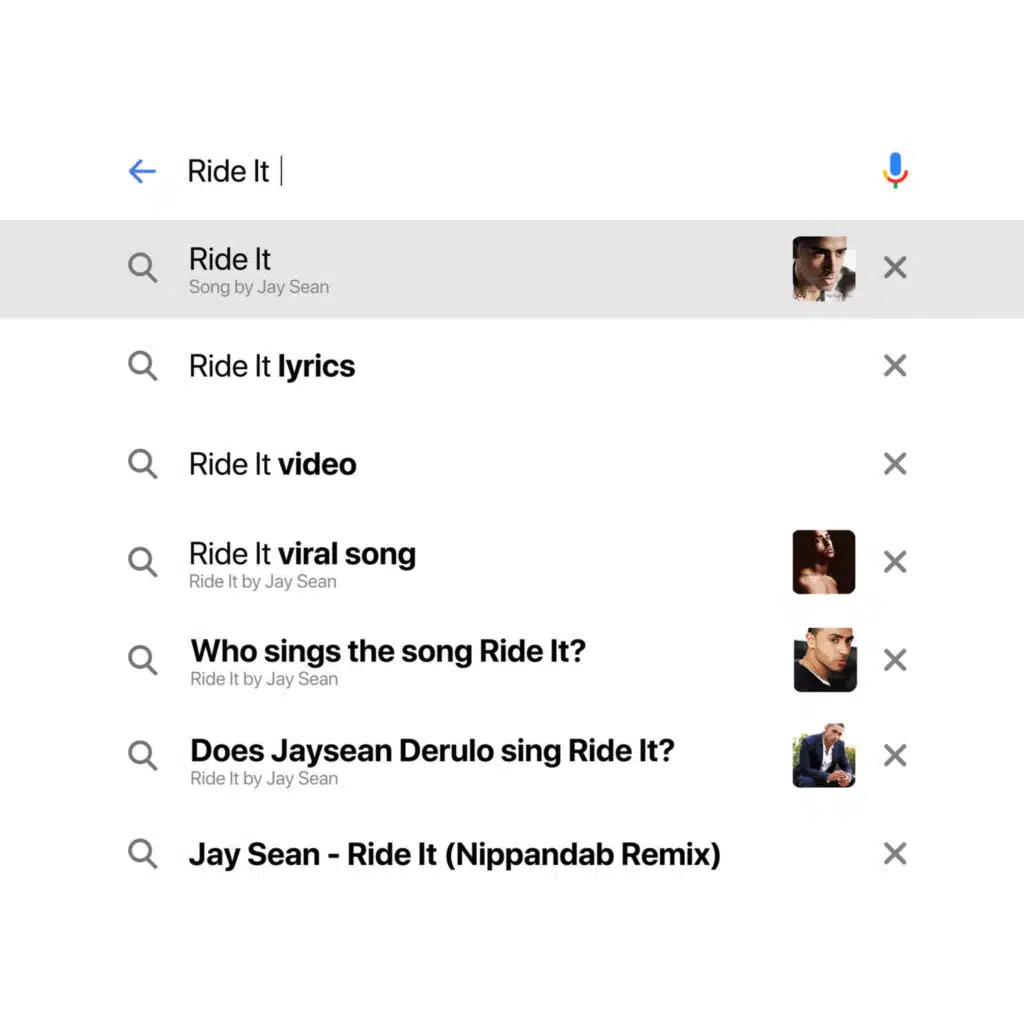Click the magnifier icon beside "Ride It lyrics"

click(143, 366)
